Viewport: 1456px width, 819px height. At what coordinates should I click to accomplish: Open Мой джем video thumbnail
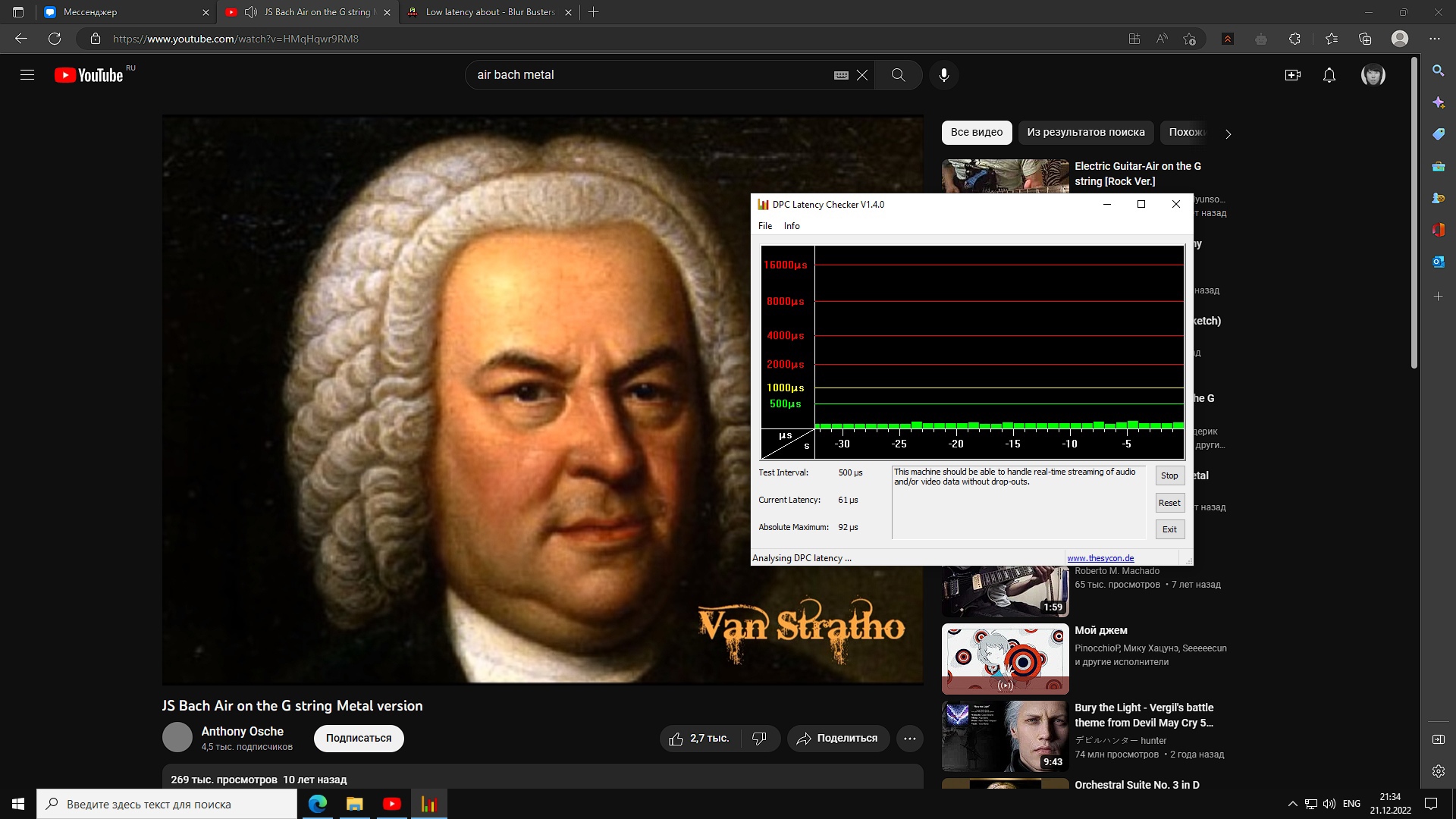pyautogui.click(x=1005, y=658)
